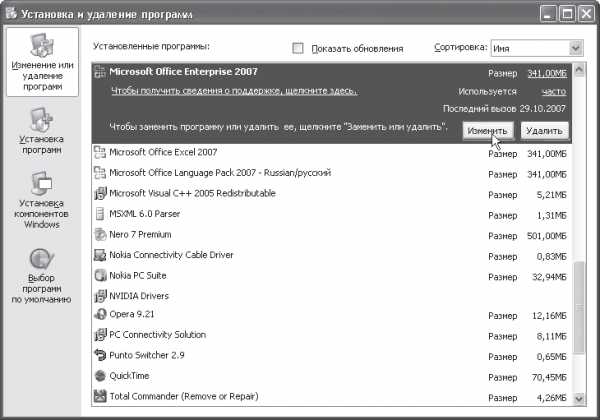The image size is (600, 420).
Task: Open "Установка компонентов Windows" section
Action: point(42,203)
